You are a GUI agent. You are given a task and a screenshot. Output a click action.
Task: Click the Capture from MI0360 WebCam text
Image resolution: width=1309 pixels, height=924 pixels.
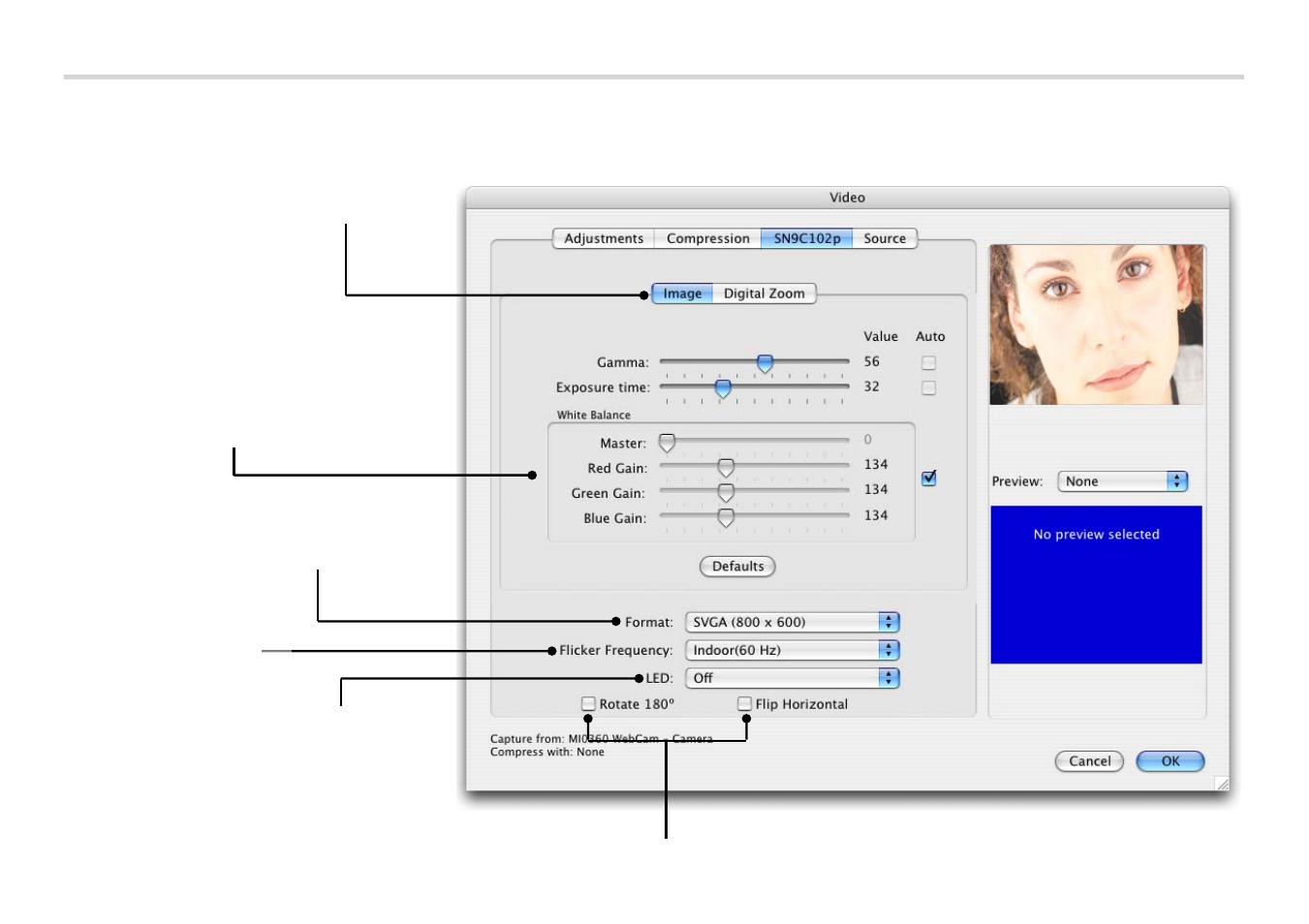tap(601, 738)
